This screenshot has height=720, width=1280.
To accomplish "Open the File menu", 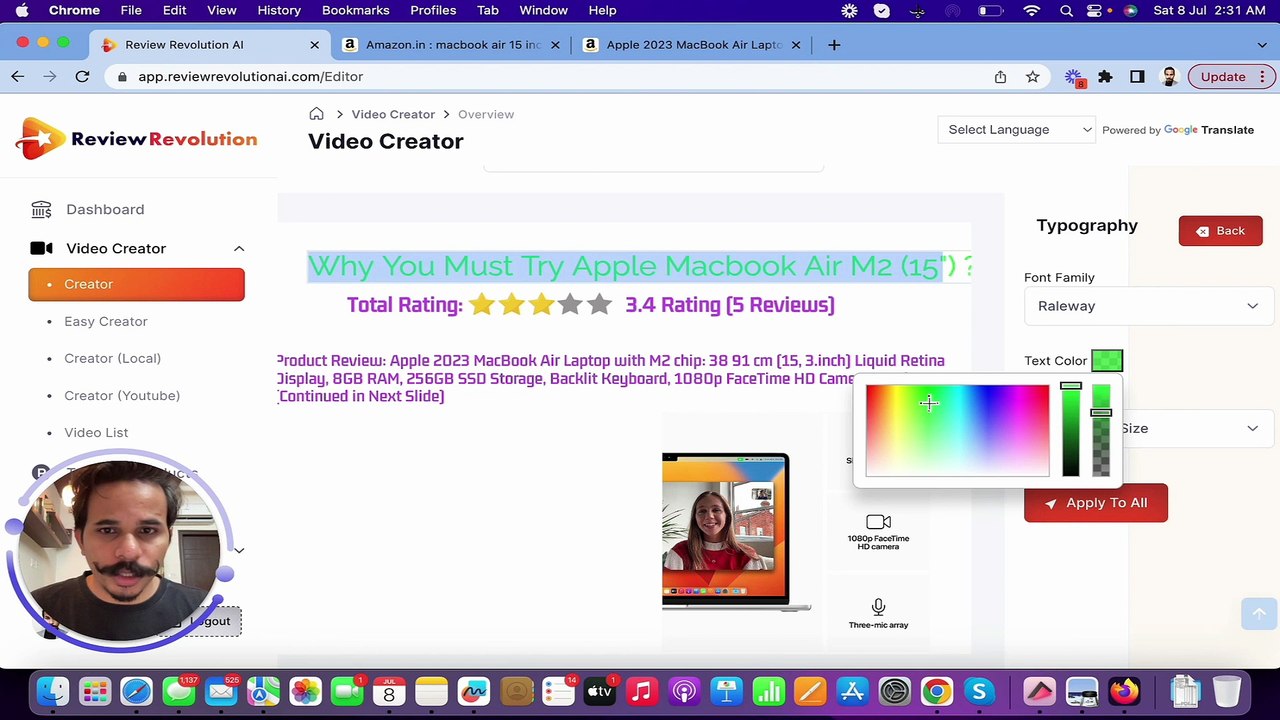I will click(131, 10).
